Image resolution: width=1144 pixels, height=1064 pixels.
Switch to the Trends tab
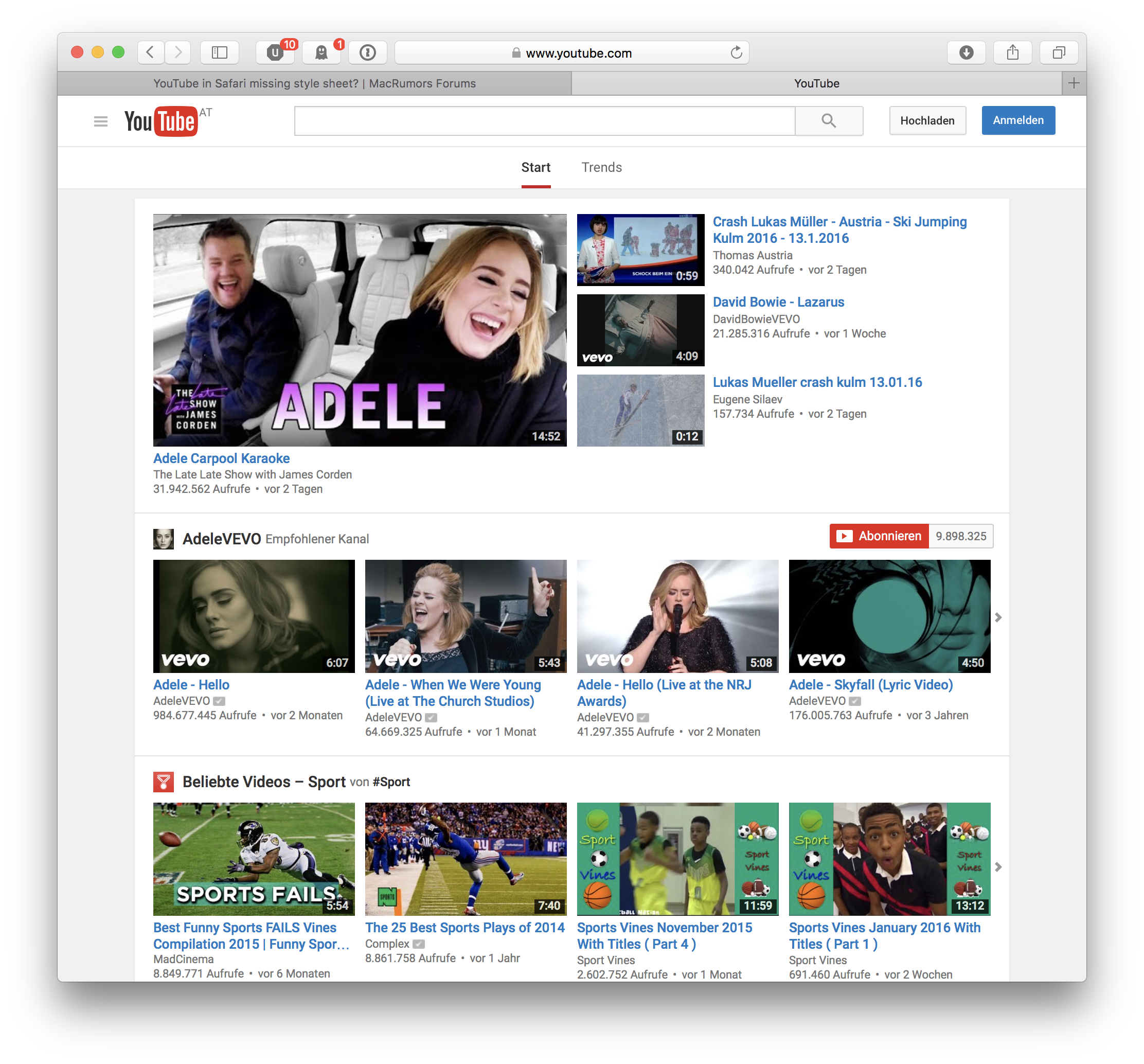point(601,167)
